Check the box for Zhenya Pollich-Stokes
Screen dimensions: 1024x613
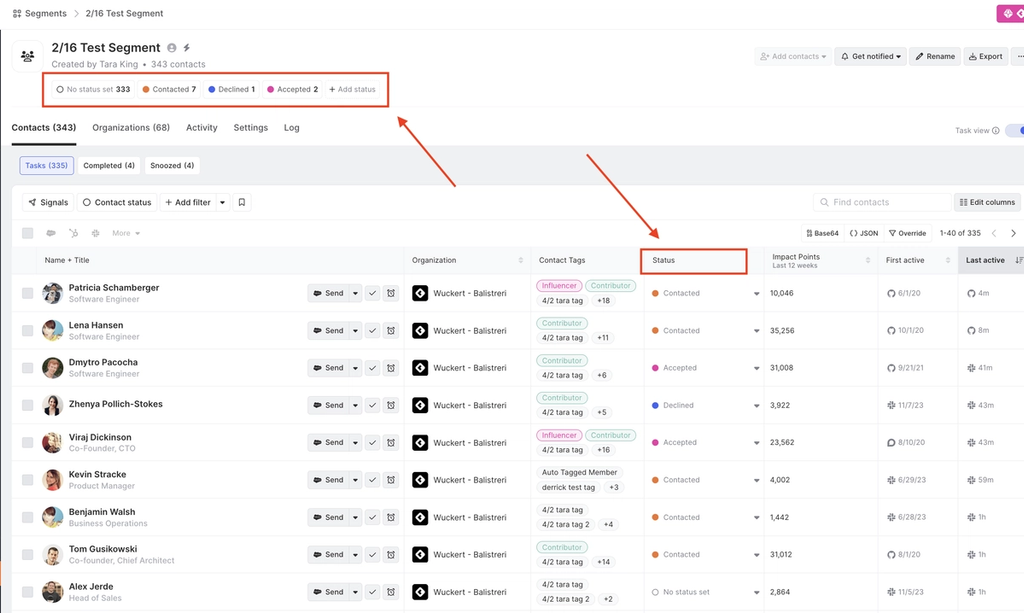click(27, 405)
